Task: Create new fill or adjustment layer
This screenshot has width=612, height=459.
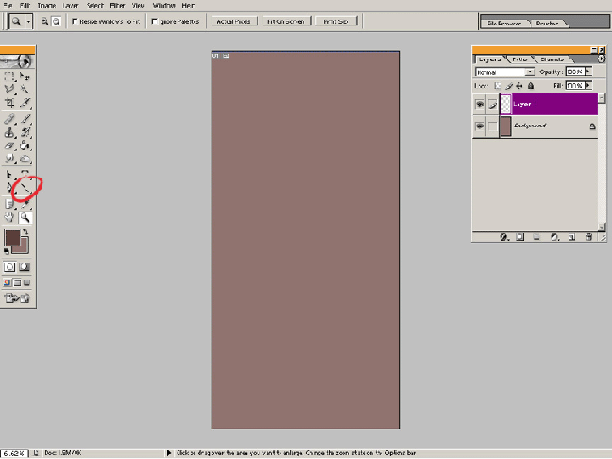Action: pyautogui.click(x=555, y=237)
